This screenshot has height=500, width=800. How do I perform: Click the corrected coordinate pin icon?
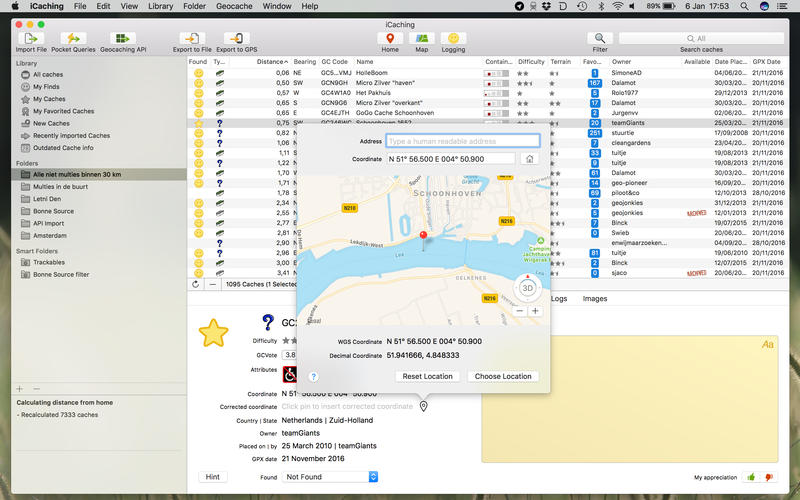click(423, 406)
